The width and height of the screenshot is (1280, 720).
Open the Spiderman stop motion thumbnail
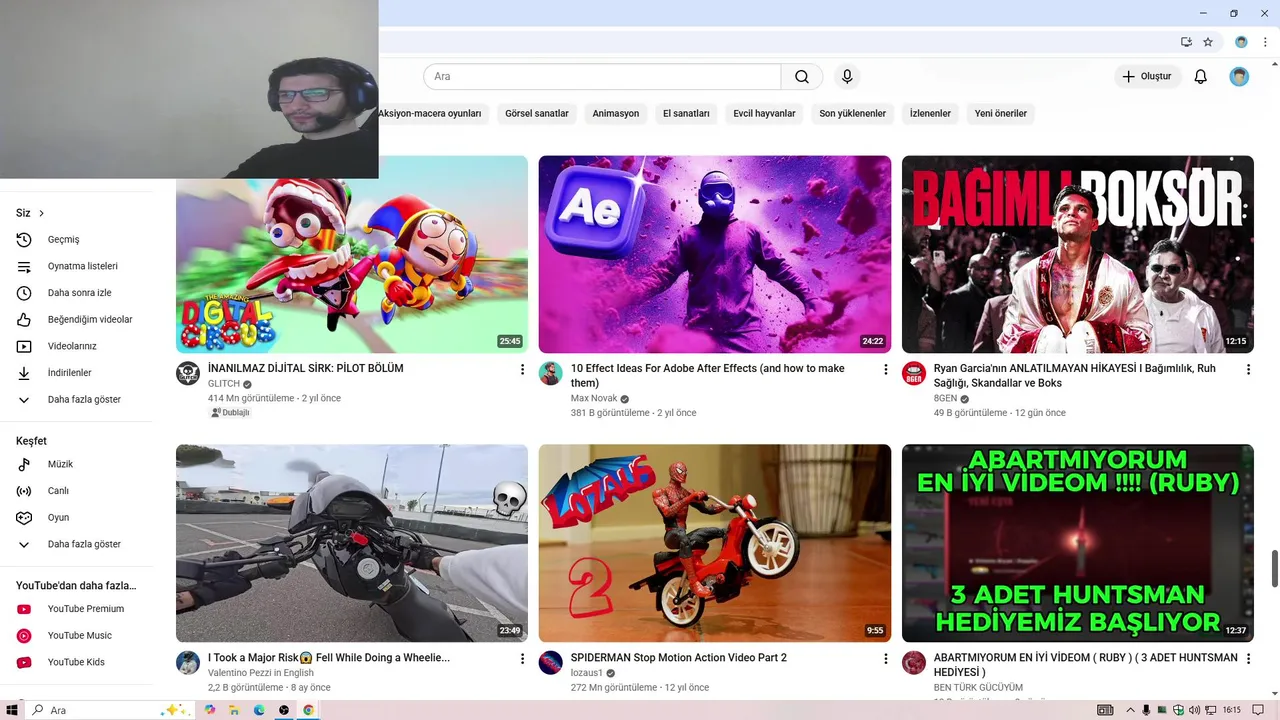point(715,543)
